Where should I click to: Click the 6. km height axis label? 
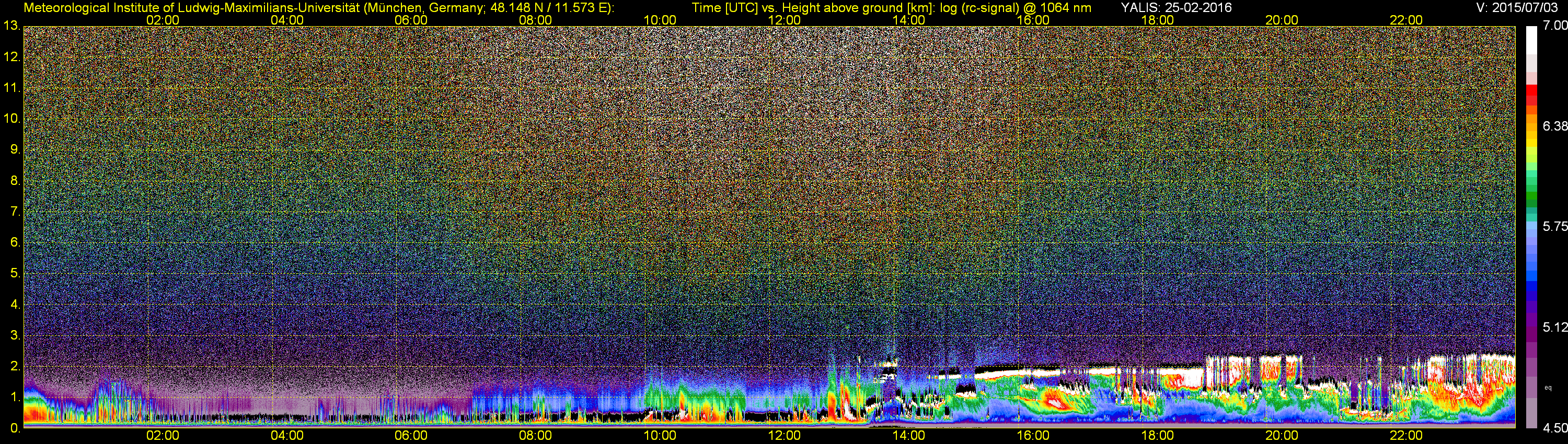pos(15,243)
